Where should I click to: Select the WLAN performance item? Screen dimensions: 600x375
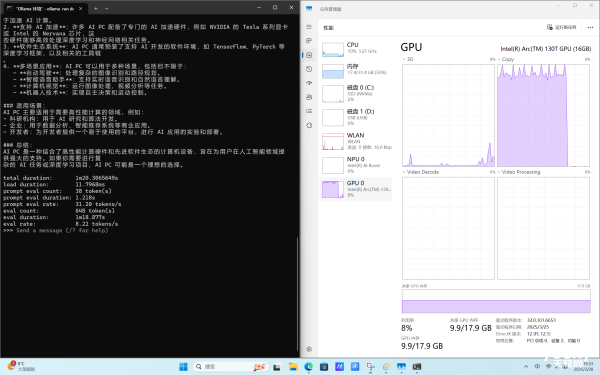(356, 141)
